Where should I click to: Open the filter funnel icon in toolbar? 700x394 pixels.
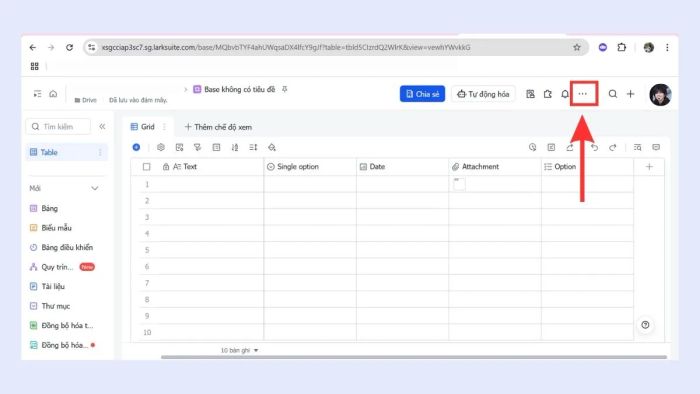coord(197,147)
